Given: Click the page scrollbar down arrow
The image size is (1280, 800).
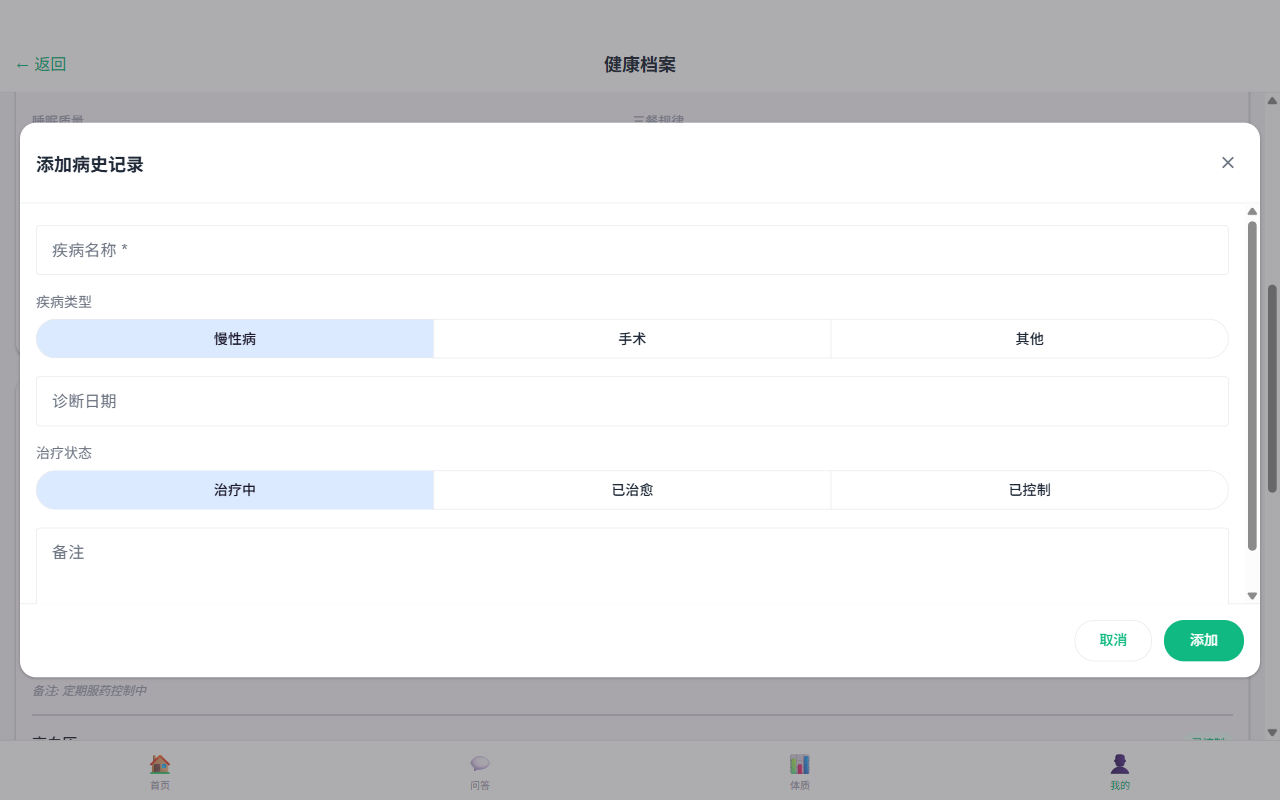Looking at the screenshot, I should [x=1272, y=732].
